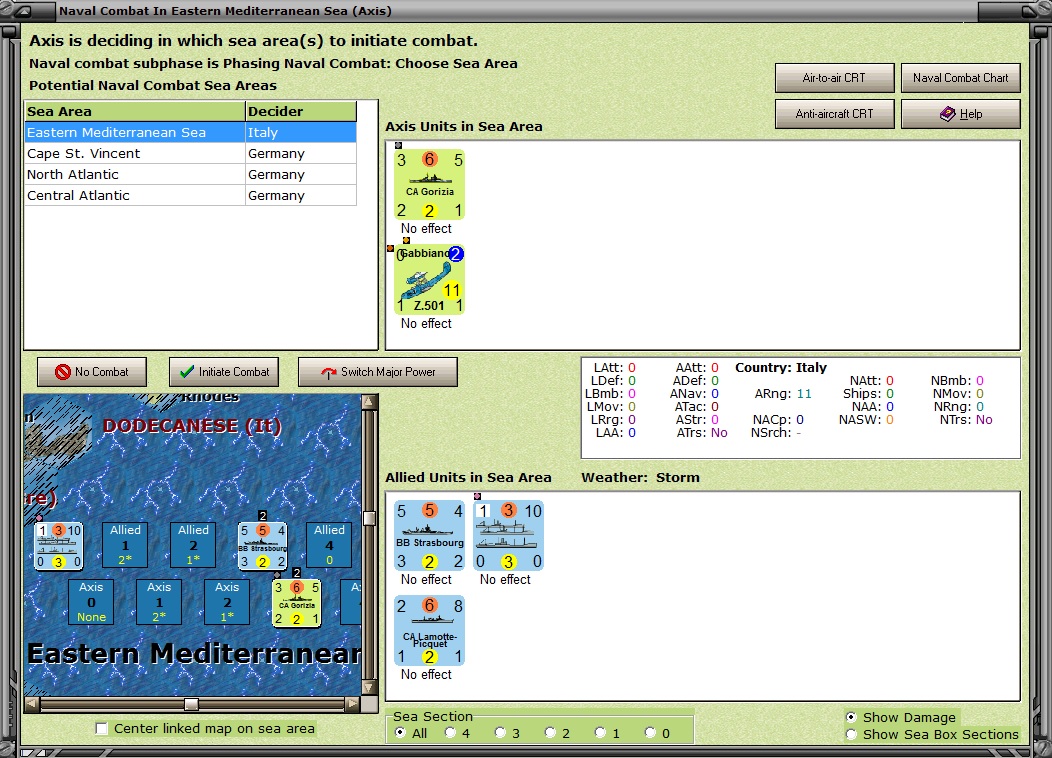1052x758 pixels.
Task: Click the linked map scroll down arrow
Action: pos(369,688)
